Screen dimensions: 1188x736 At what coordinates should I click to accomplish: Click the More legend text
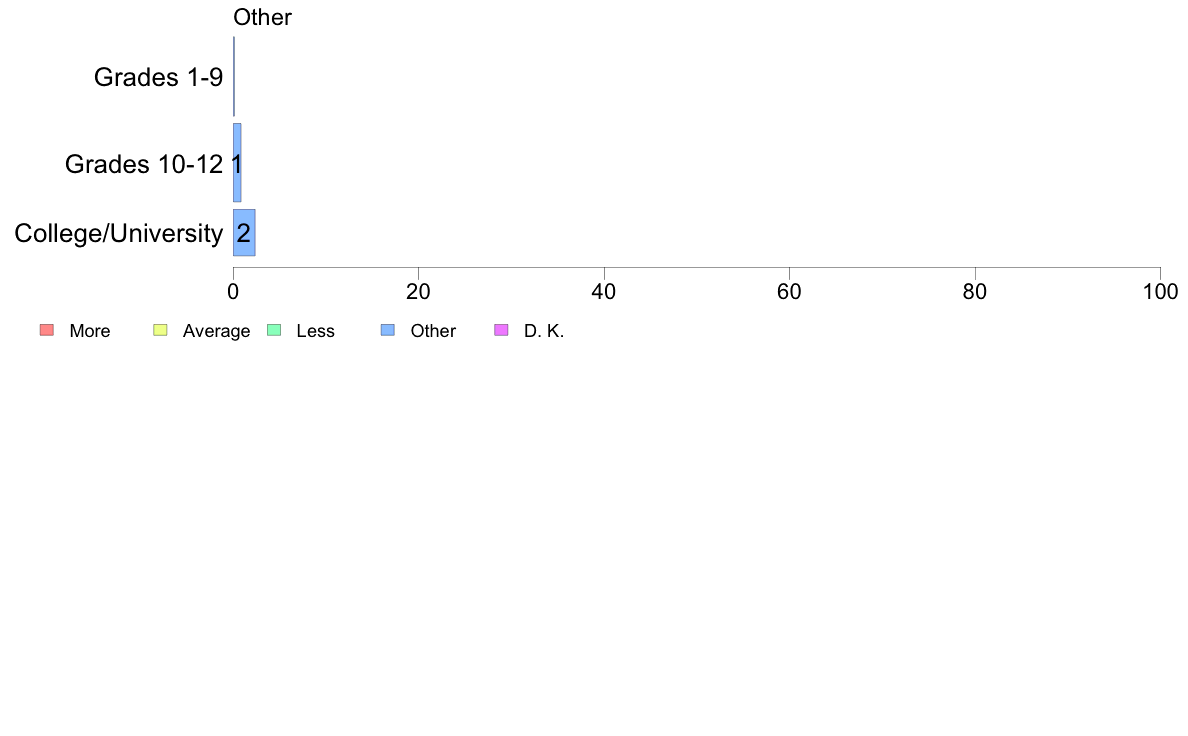[x=89, y=331]
